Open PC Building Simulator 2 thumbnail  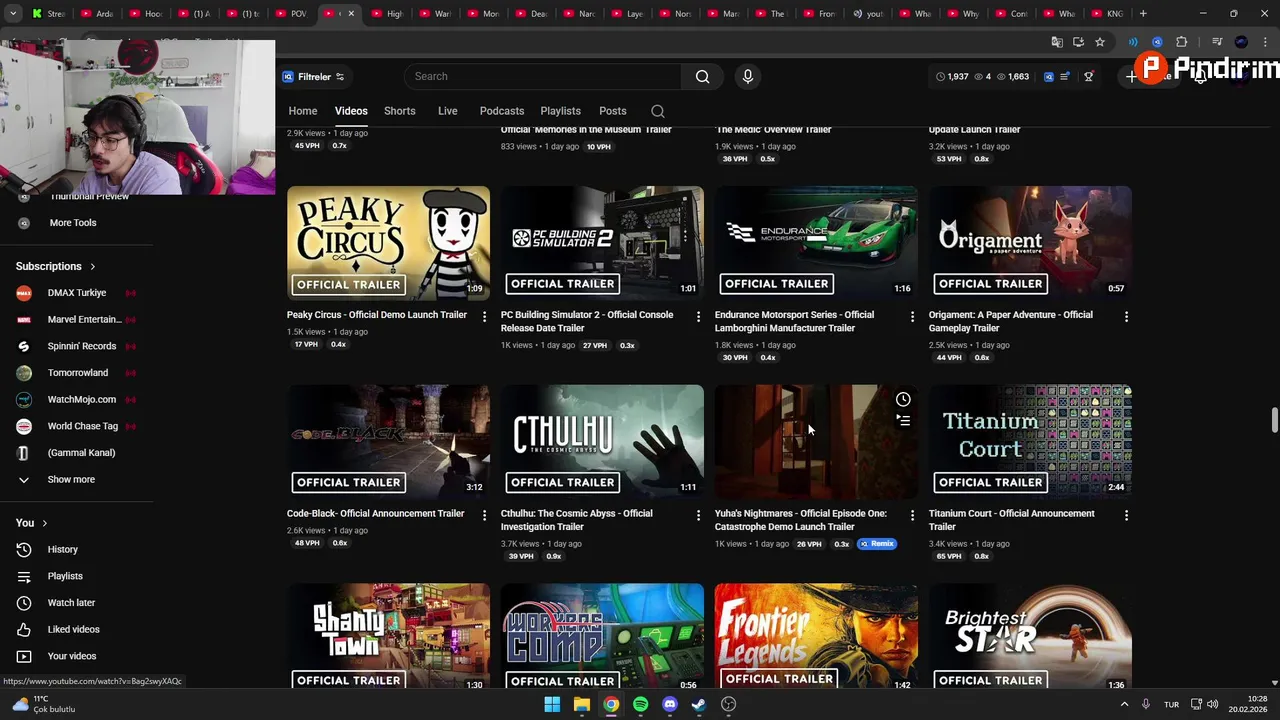click(x=602, y=243)
